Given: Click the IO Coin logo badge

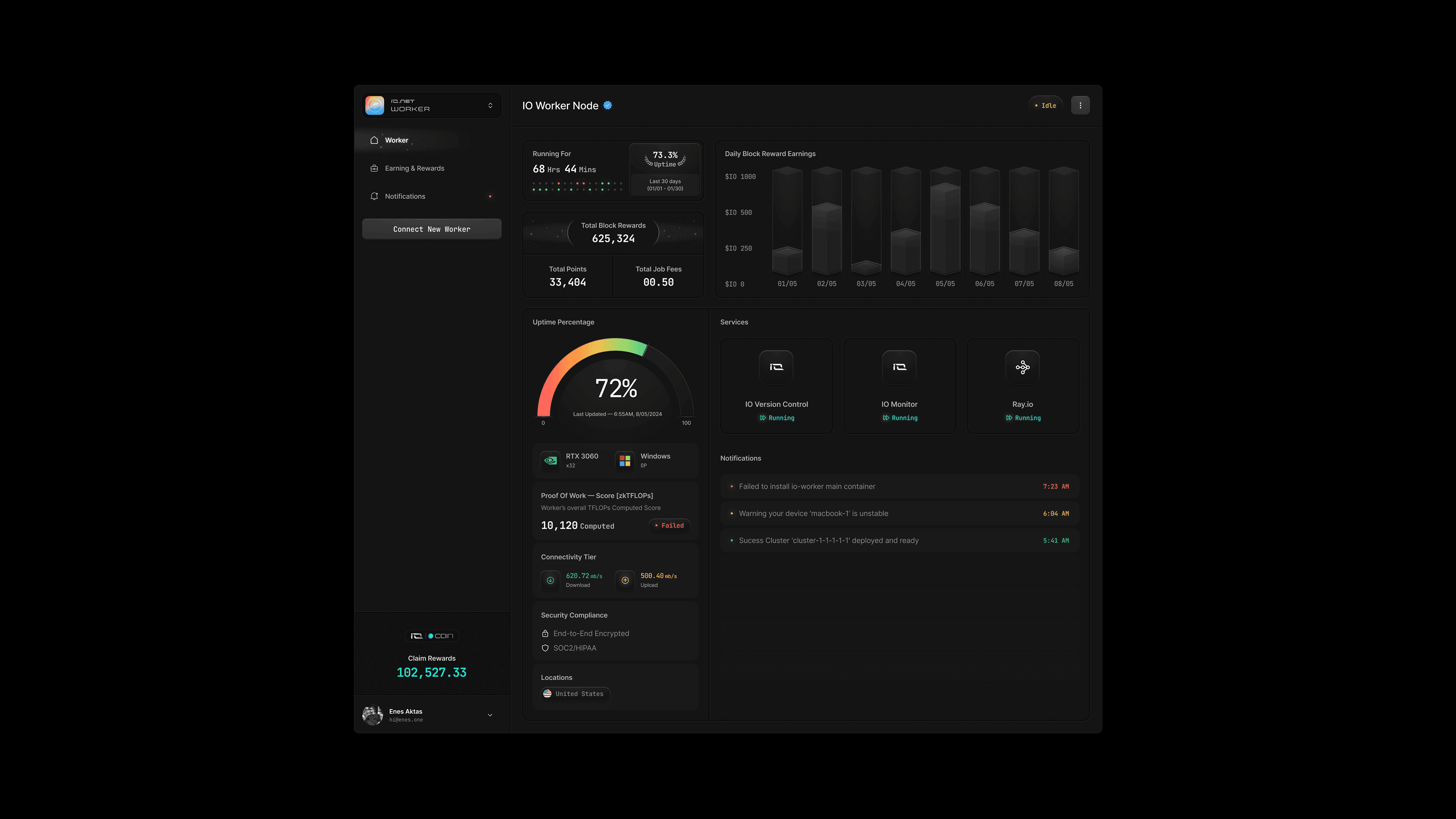Looking at the screenshot, I should (x=432, y=636).
